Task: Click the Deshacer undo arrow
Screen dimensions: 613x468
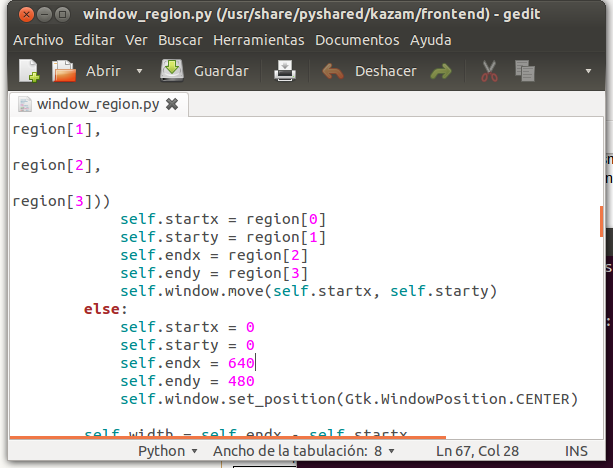Action: [x=334, y=72]
